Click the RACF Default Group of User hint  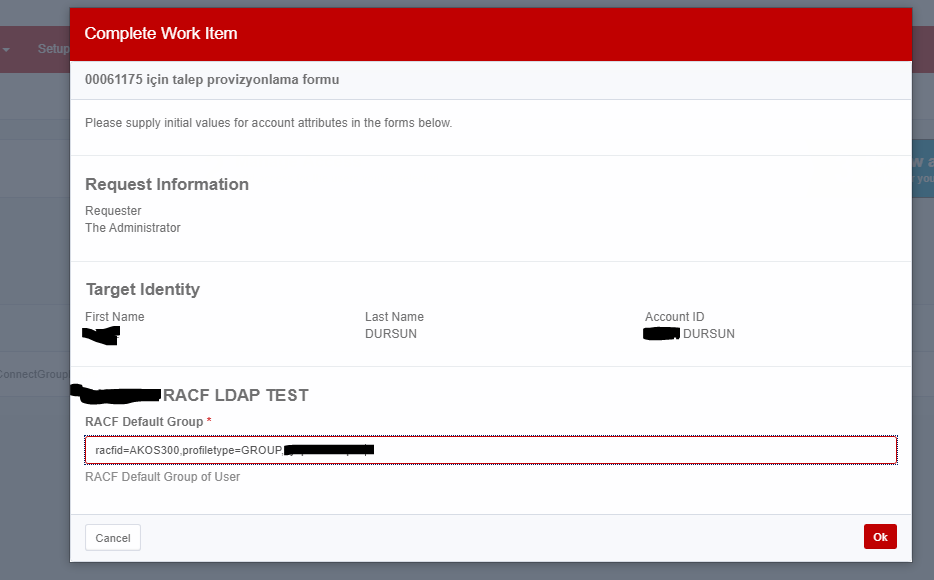162,477
